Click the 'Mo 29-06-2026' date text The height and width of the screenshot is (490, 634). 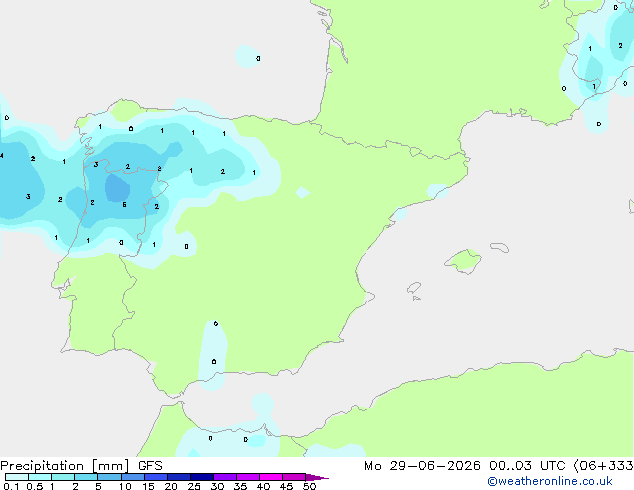pyautogui.click(x=422, y=466)
